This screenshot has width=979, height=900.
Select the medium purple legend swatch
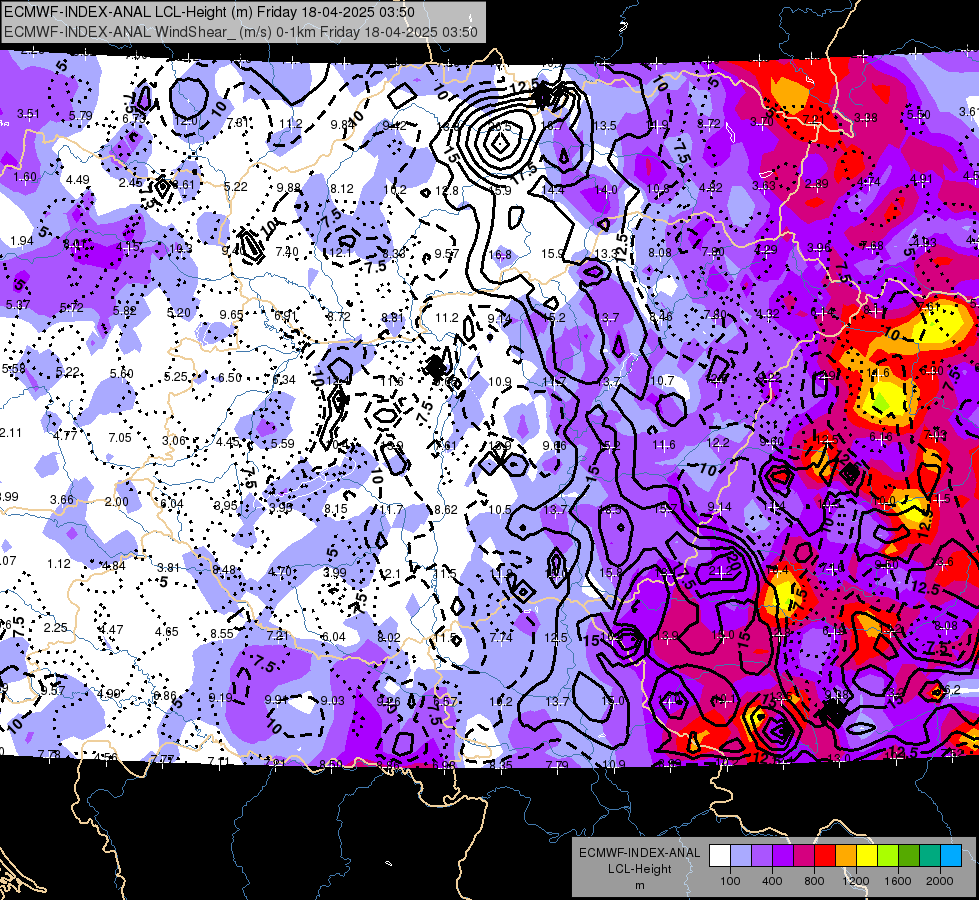762,856
